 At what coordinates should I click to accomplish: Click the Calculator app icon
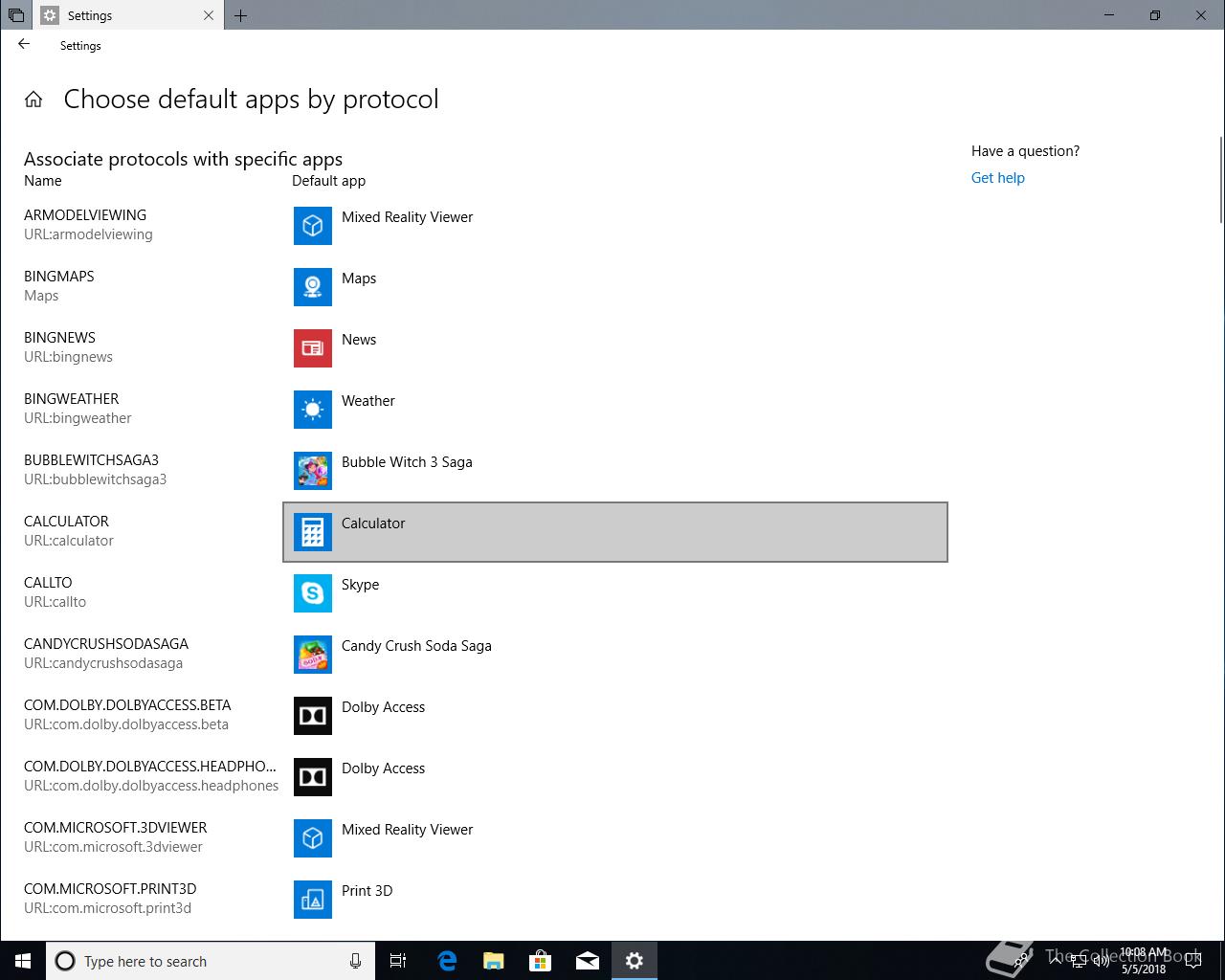(313, 532)
